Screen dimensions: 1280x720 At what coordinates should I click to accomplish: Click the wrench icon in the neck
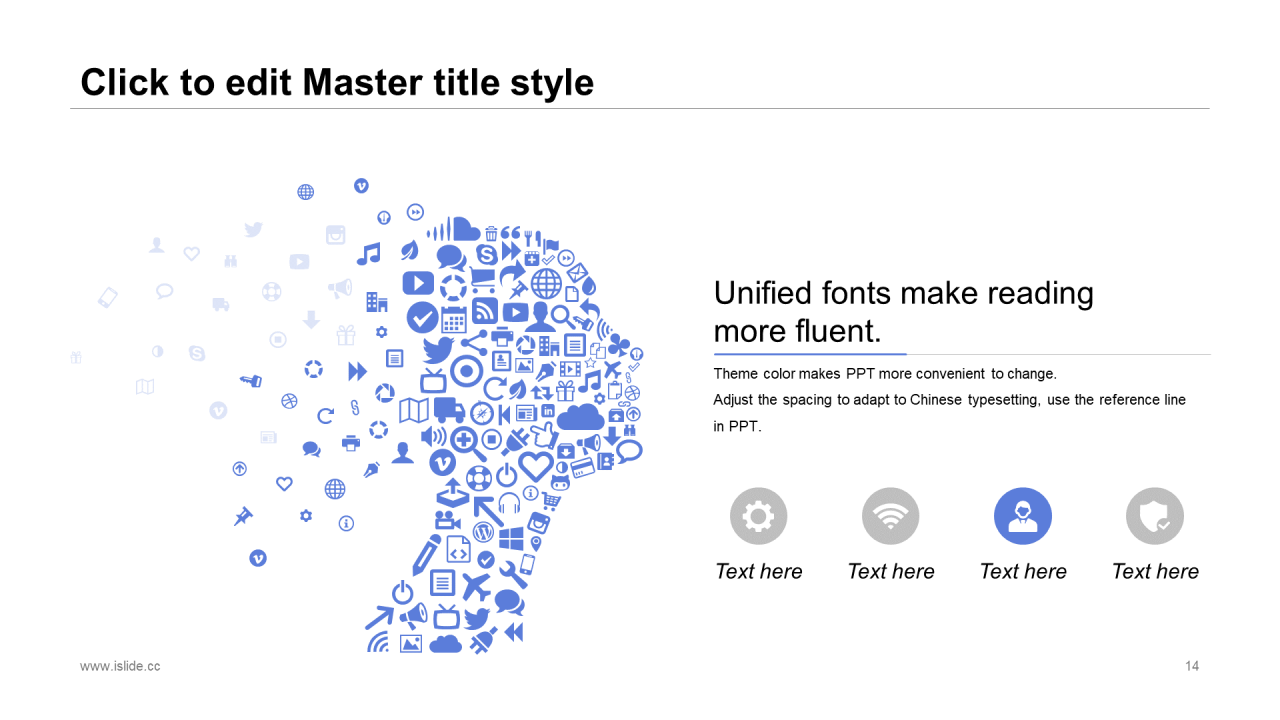click(513, 573)
